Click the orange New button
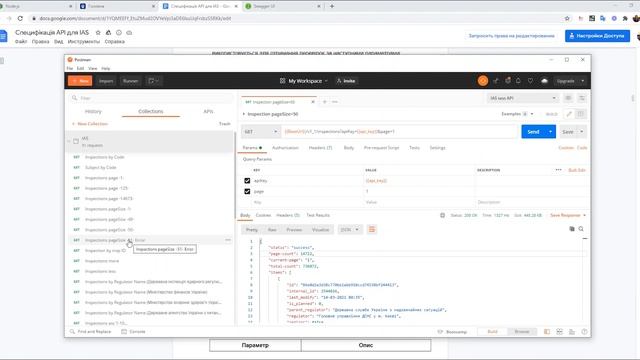The height and width of the screenshot is (360, 640). [80, 81]
